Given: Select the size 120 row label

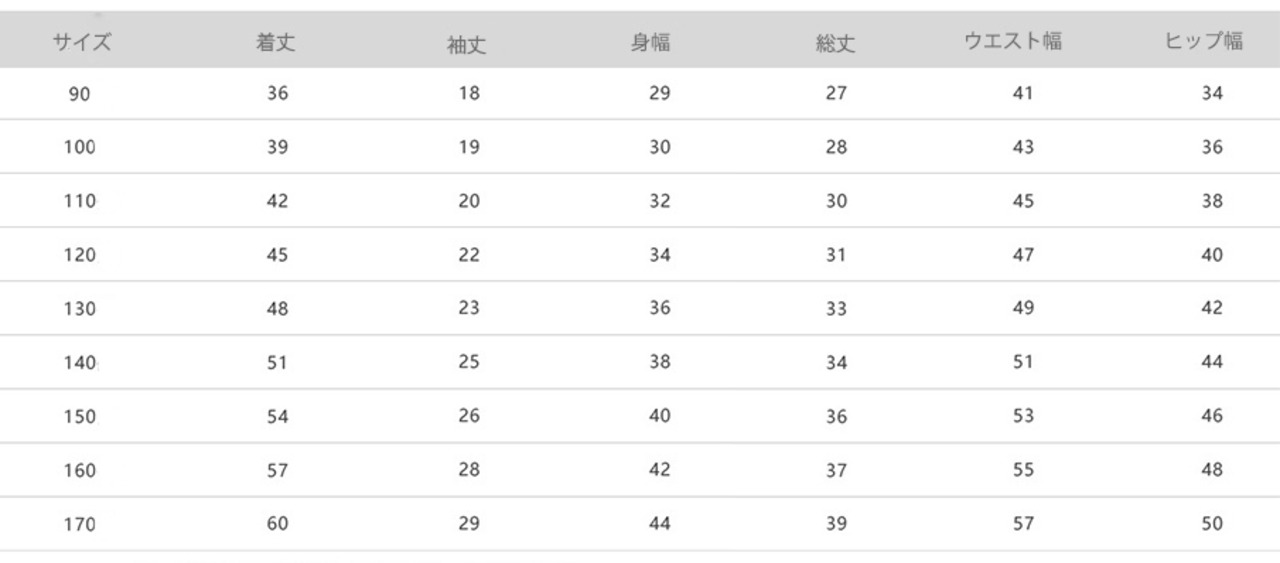Looking at the screenshot, I should click(x=80, y=256).
